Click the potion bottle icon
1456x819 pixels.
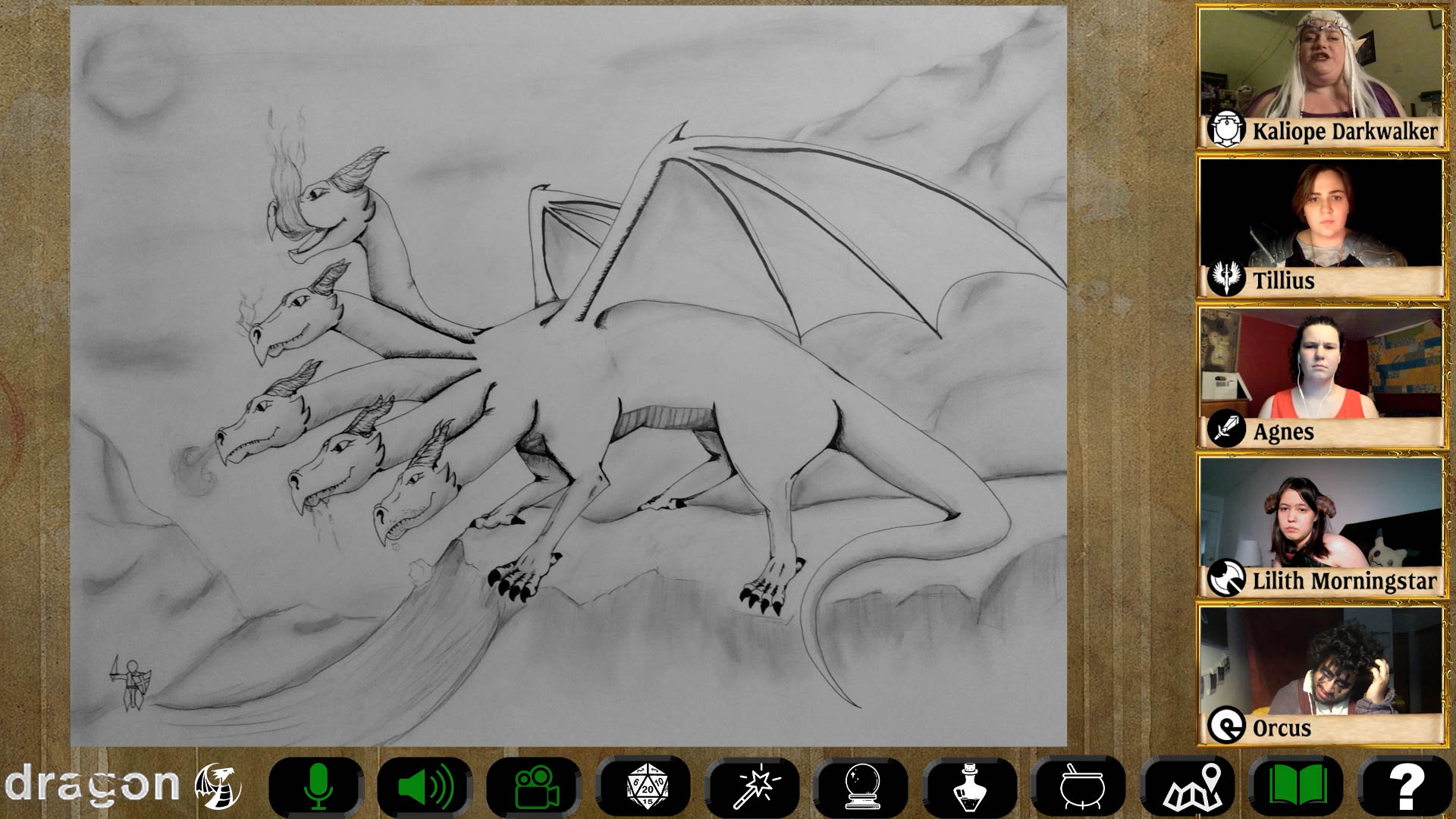pos(971,786)
